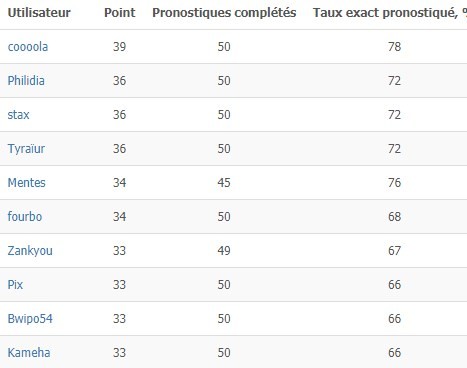The height and width of the screenshot is (368, 467).
Task: Open the Pix user link
Action: 15,285
